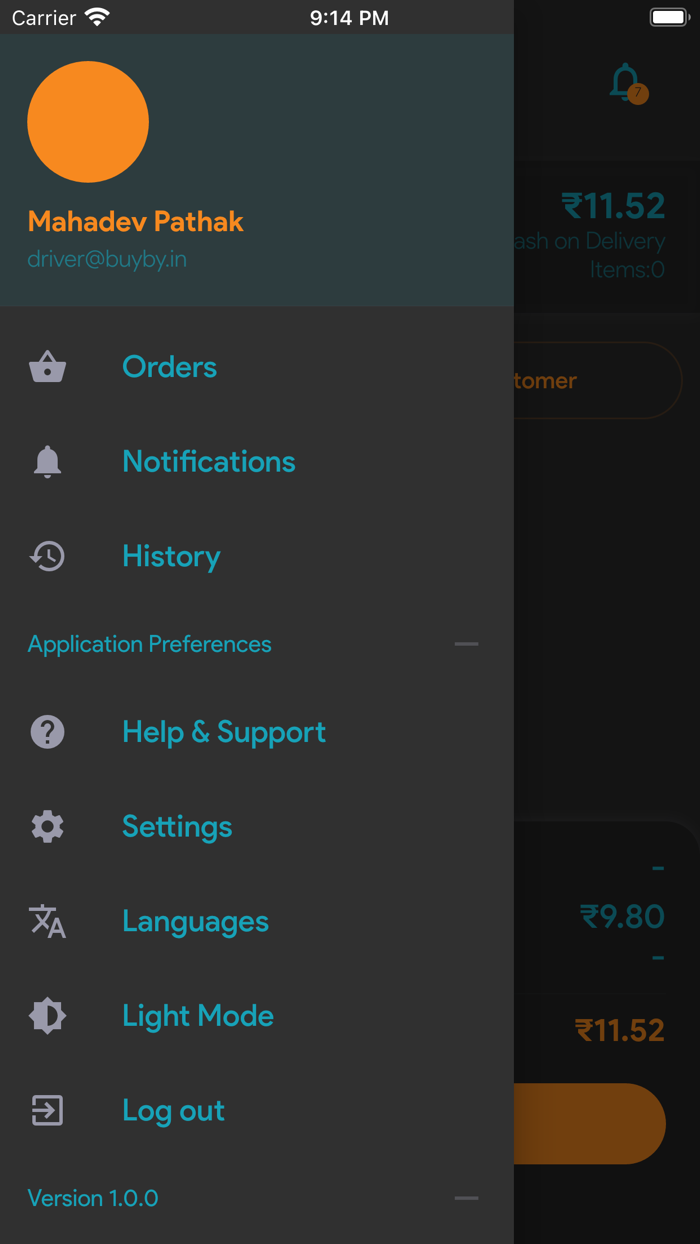Tap the orange profile avatar circle

[88, 122]
